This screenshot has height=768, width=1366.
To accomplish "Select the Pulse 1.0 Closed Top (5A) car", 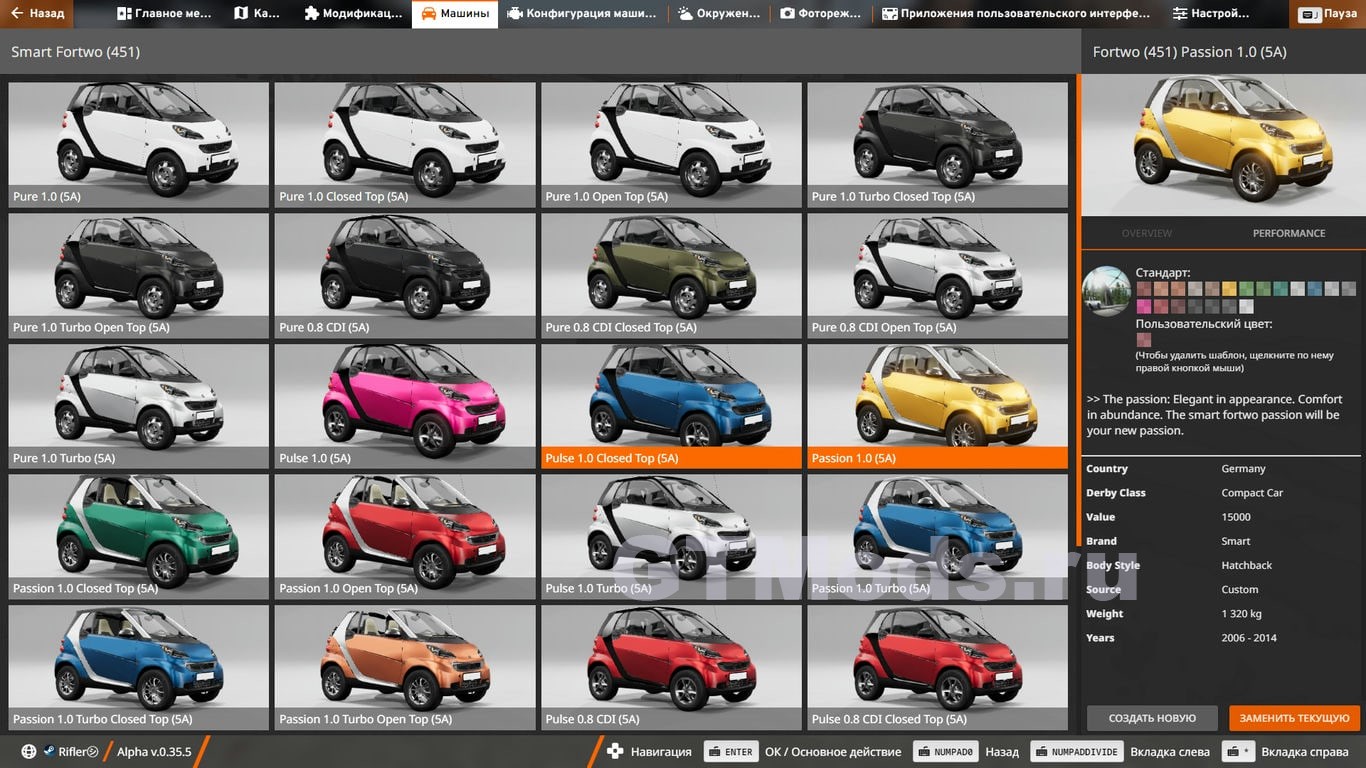I will (671, 406).
